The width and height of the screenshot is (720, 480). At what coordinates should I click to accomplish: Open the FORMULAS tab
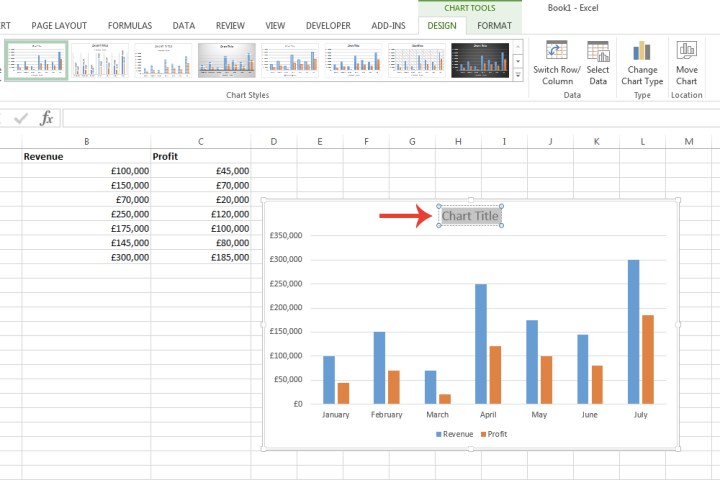[x=130, y=25]
